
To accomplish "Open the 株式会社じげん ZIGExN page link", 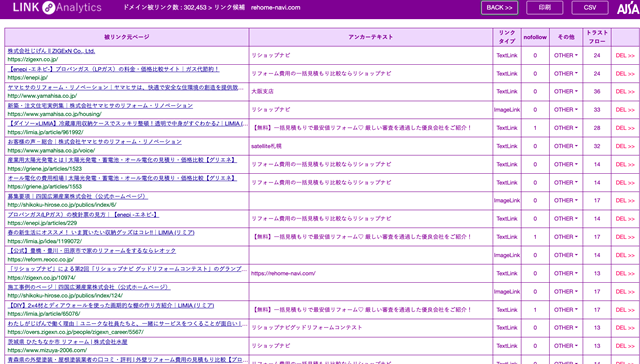I will click(51, 51).
